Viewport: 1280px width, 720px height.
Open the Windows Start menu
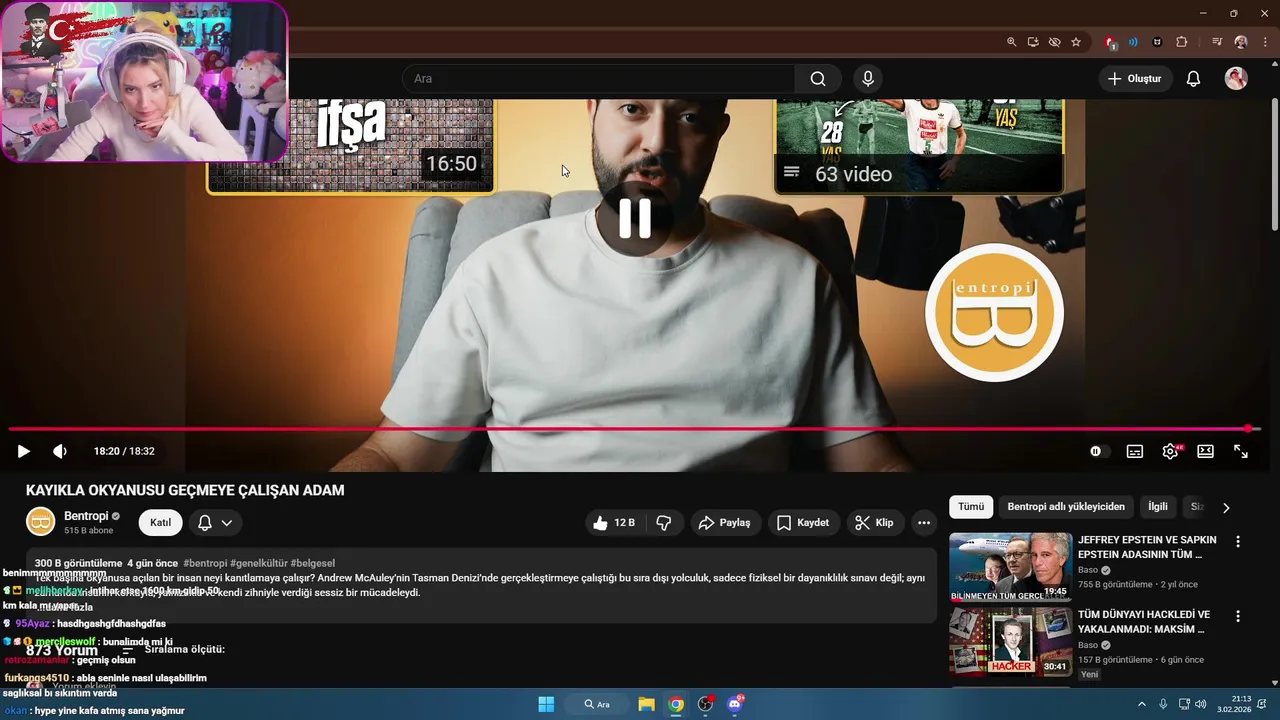[546, 704]
